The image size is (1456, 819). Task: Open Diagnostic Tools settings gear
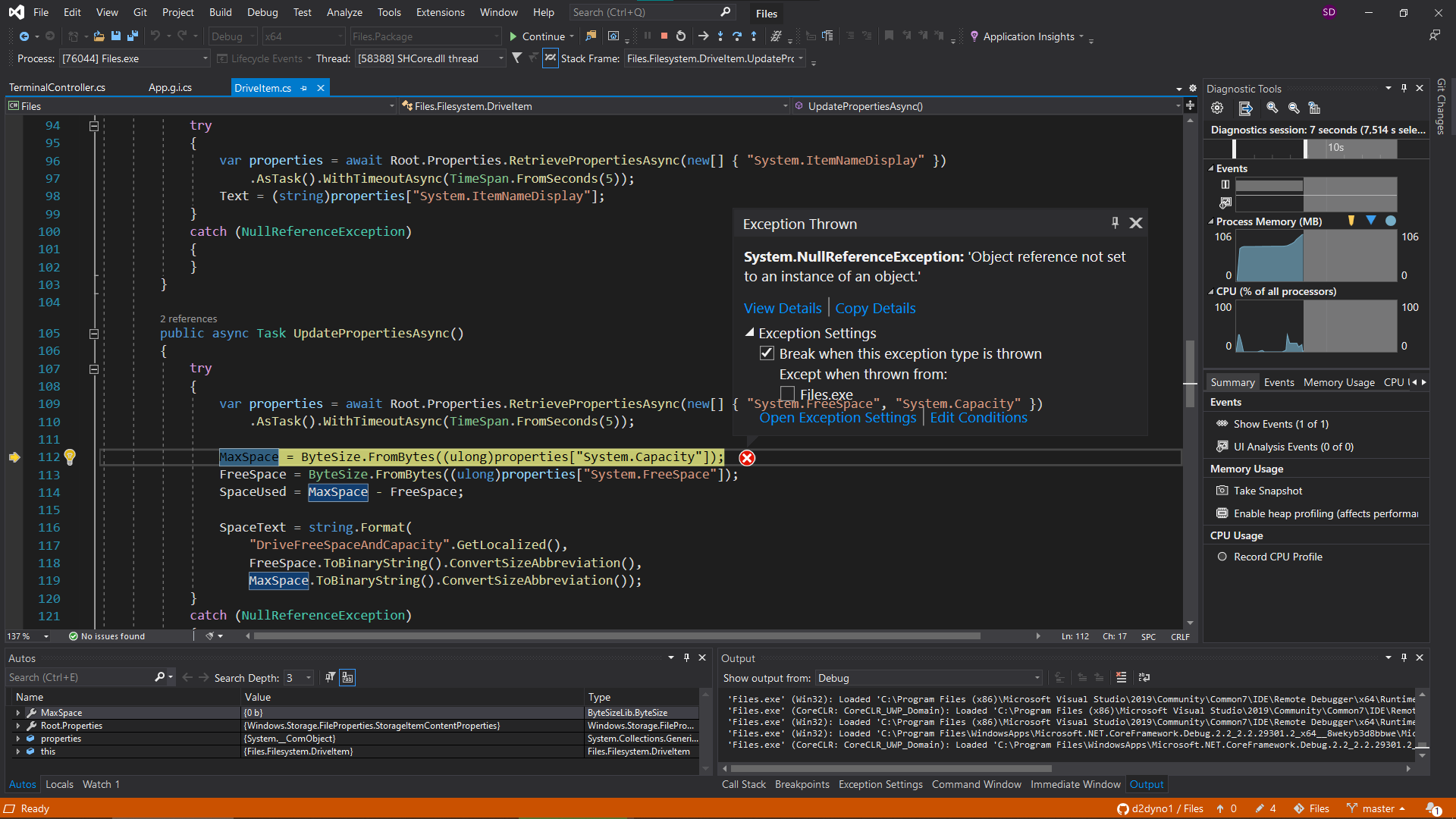point(1217,108)
